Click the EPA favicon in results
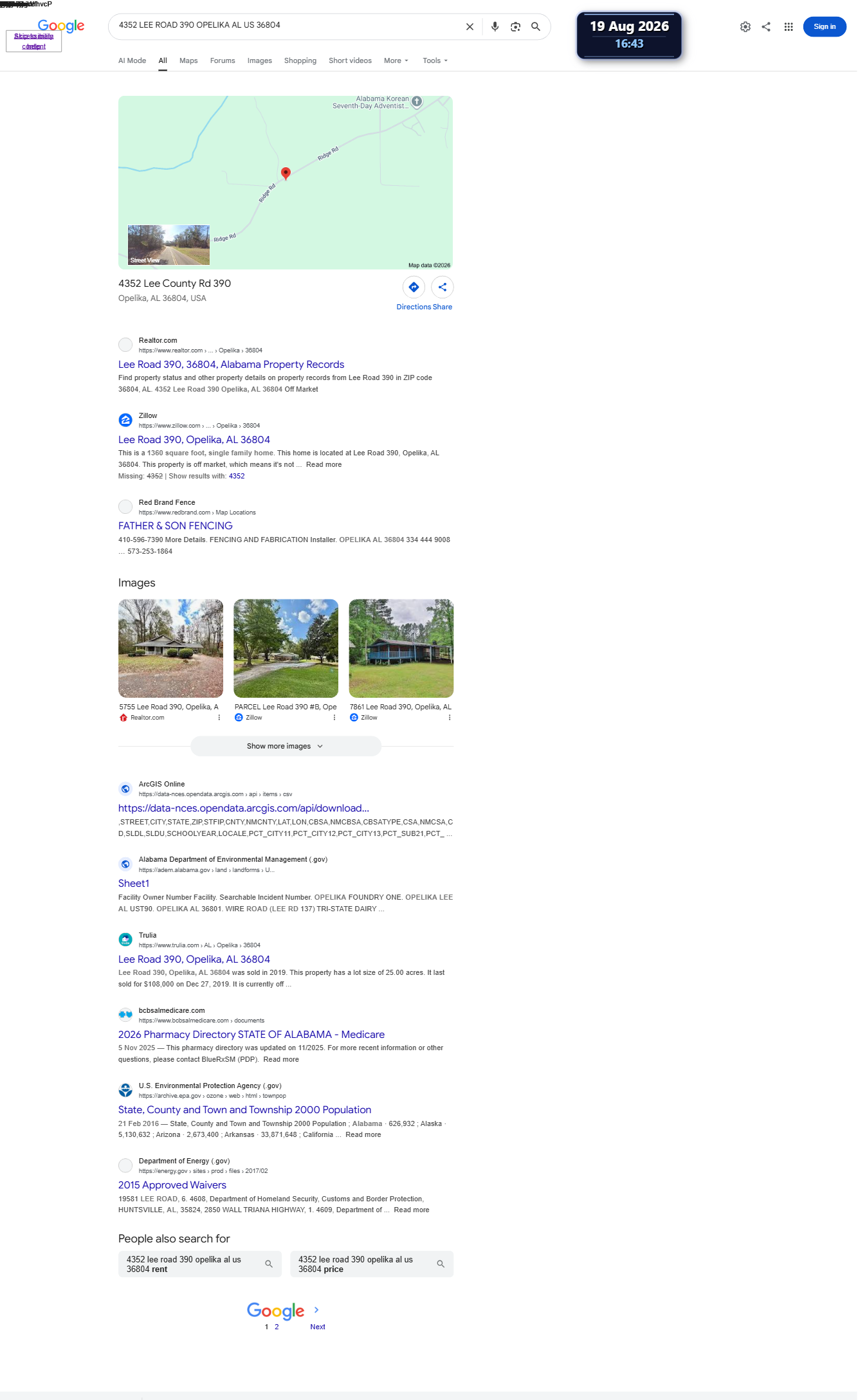 pyautogui.click(x=125, y=1090)
